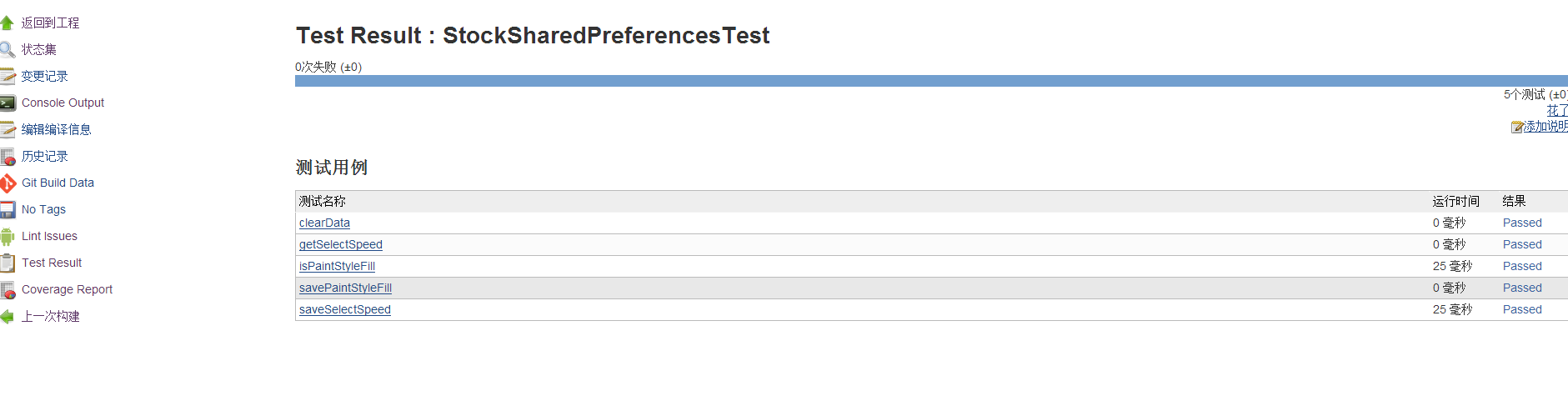The image size is (1568, 406).
Task: Click the green up-arrow back to project icon
Action: pos(8,23)
